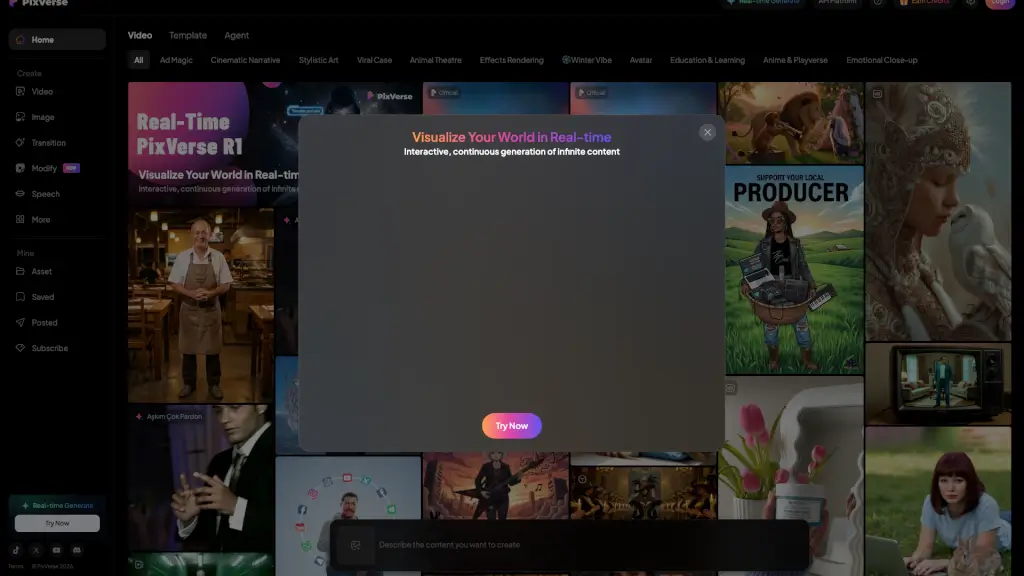This screenshot has height=576, width=1024.
Task: Open the Discord social icon
Action: pos(77,550)
